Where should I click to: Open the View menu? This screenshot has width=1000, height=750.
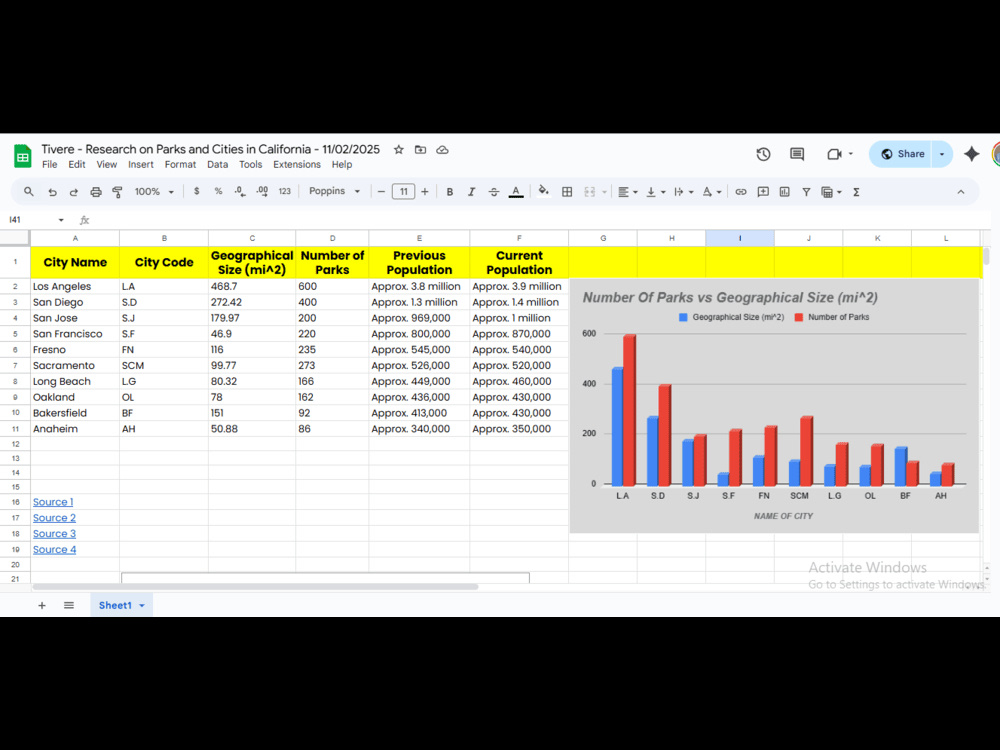point(107,165)
